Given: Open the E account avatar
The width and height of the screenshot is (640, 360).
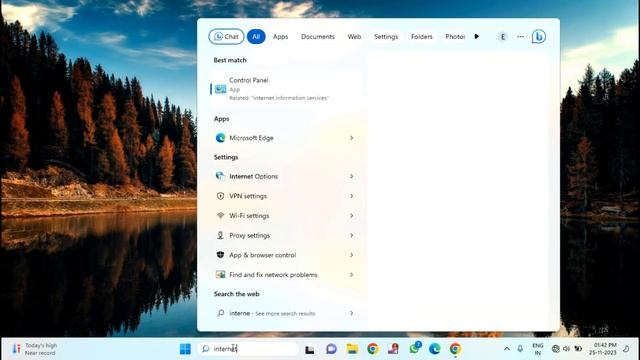Looking at the screenshot, I should (x=503, y=37).
